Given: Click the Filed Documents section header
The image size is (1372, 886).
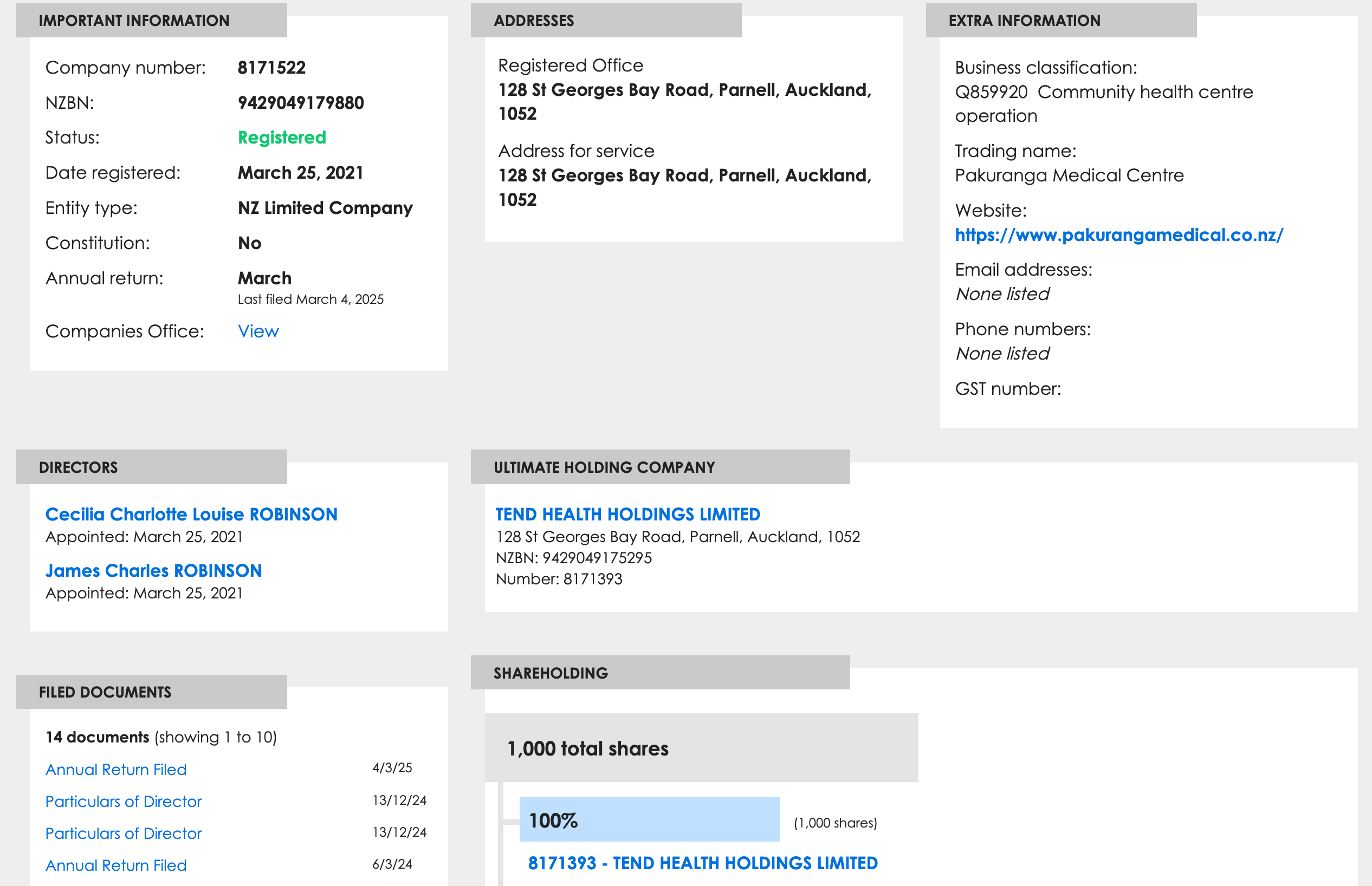Looking at the screenshot, I should click(x=151, y=692).
